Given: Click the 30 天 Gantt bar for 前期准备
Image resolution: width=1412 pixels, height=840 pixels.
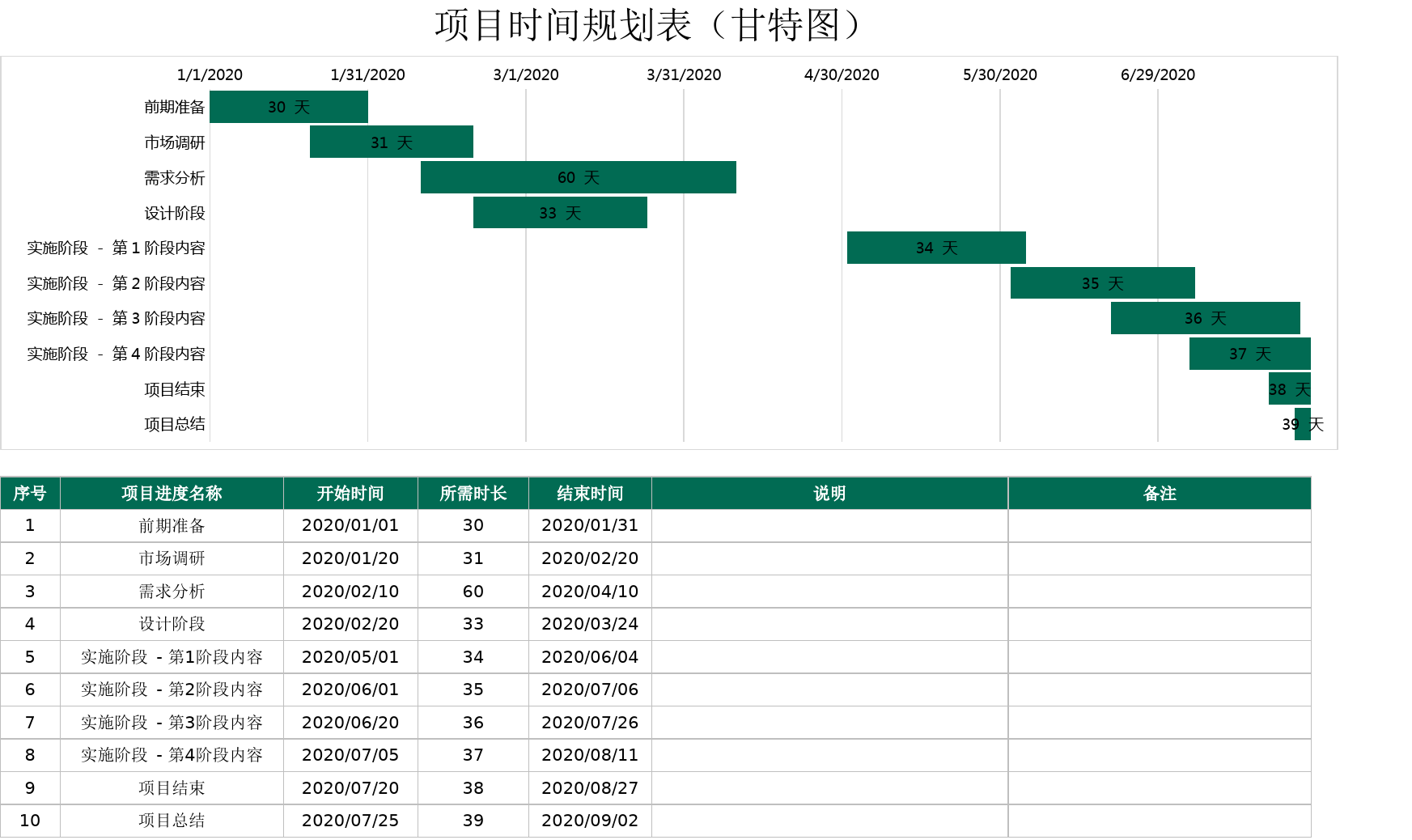Looking at the screenshot, I should [289, 107].
